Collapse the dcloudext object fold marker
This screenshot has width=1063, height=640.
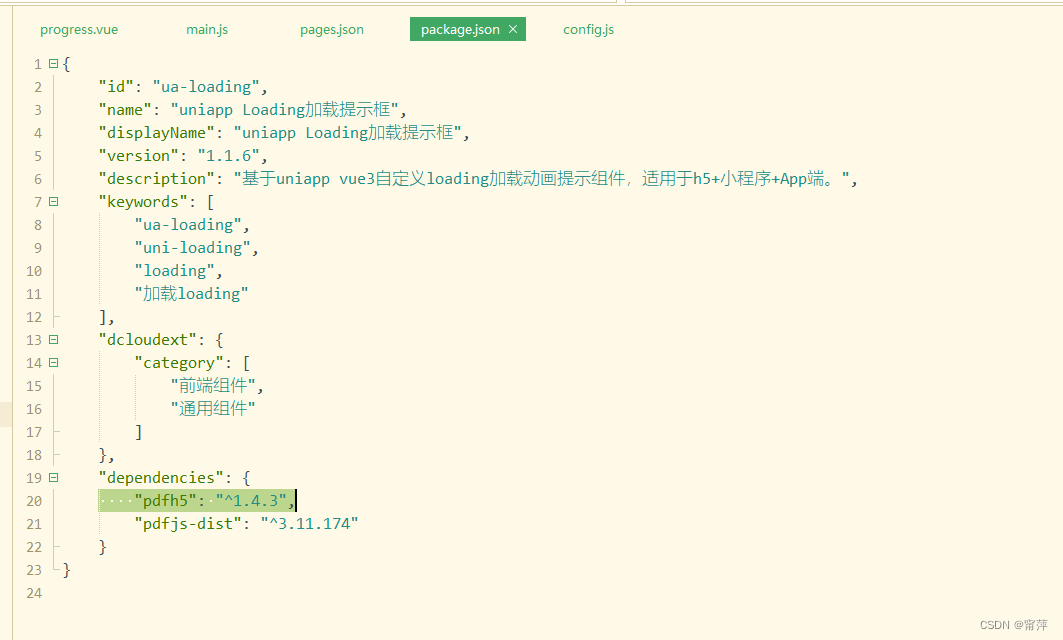click(53, 339)
